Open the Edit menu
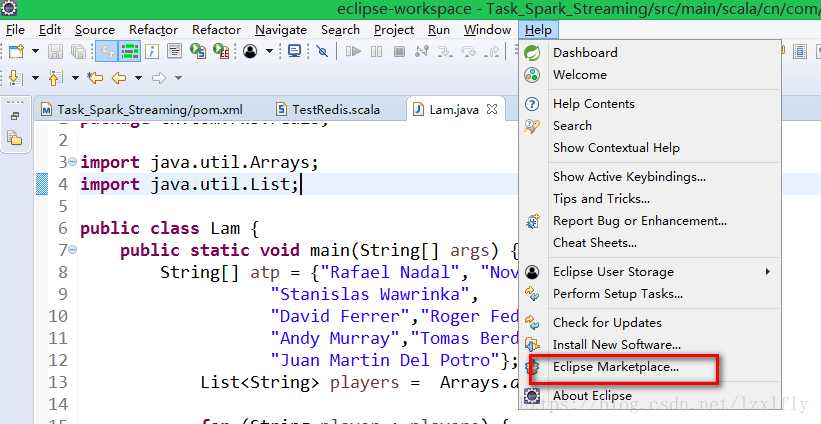Screen dimensions: 821x424 coord(50,30)
